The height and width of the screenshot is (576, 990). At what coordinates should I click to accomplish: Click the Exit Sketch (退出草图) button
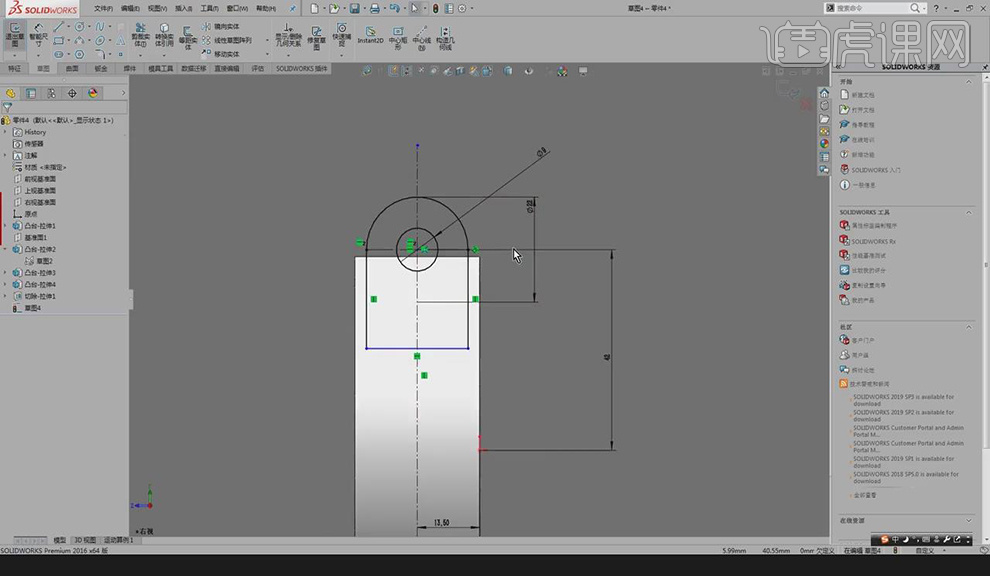click(14, 34)
